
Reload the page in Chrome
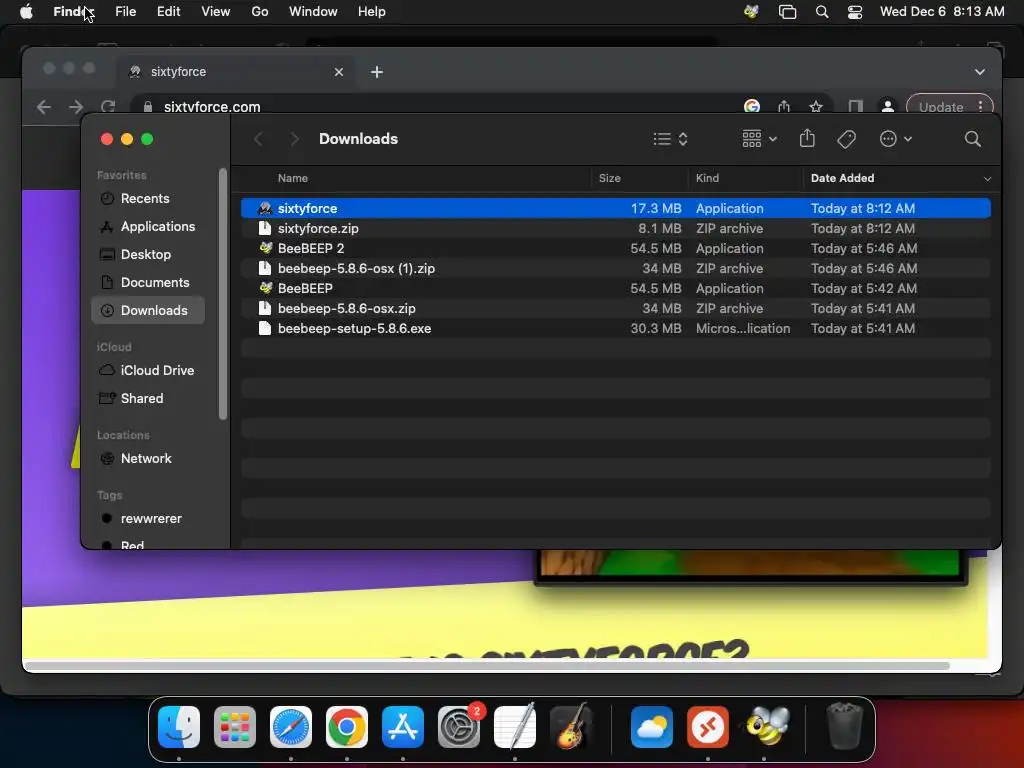tap(108, 106)
